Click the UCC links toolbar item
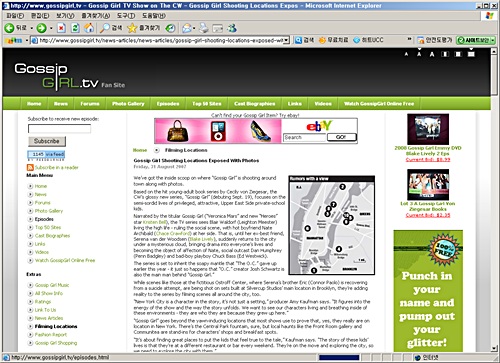The height and width of the screenshot is (363, 500). click(x=369, y=40)
